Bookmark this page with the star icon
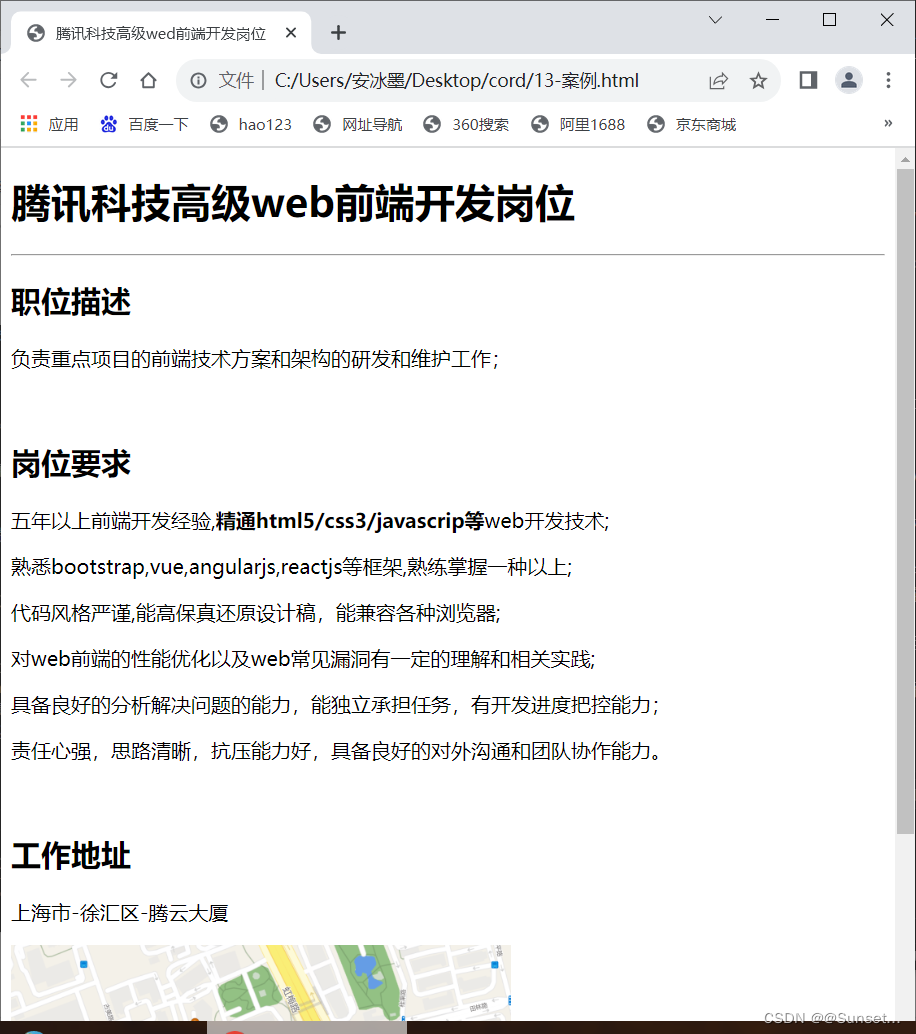 click(758, 80)
